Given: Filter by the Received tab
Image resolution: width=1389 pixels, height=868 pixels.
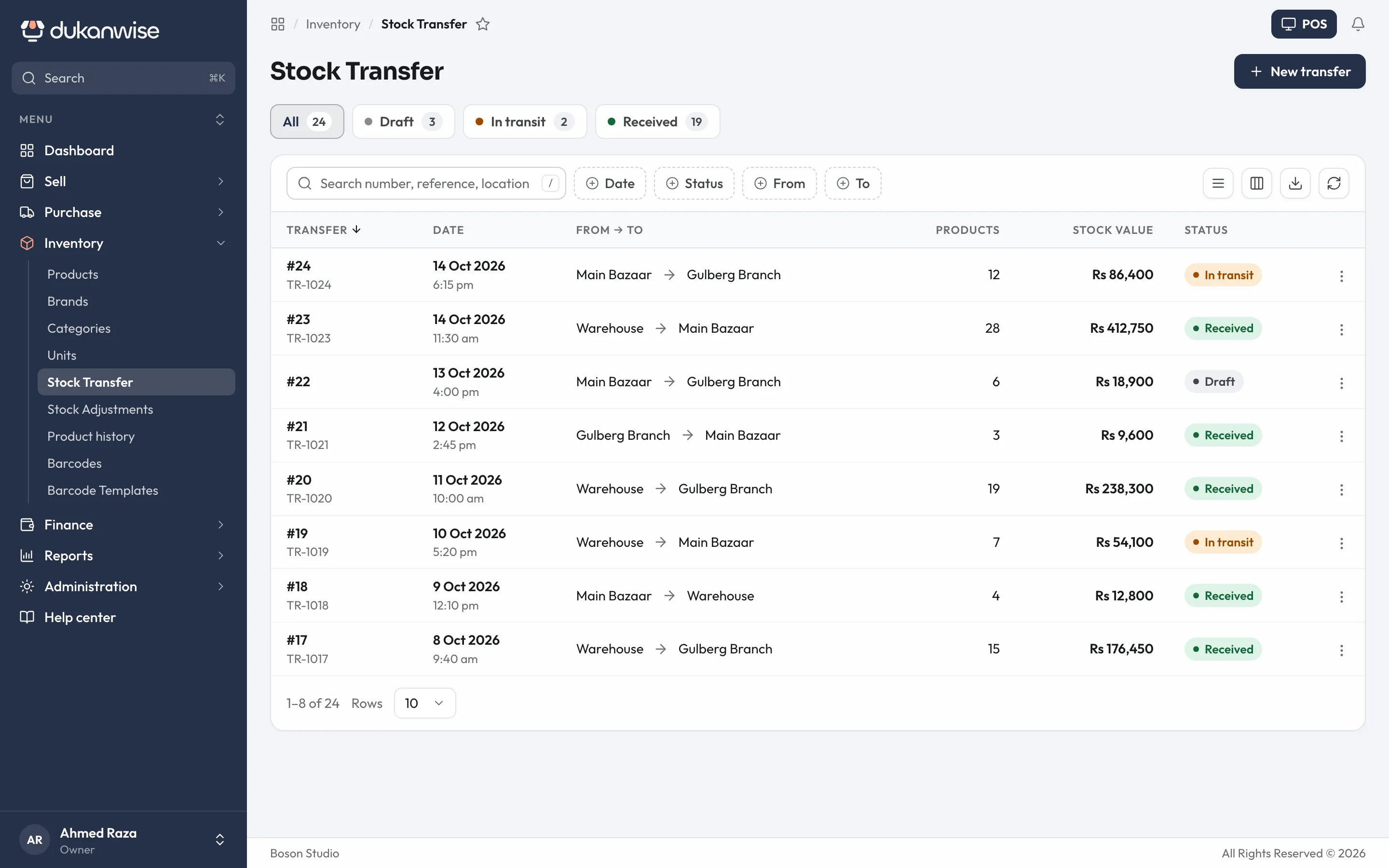Looking at the screenshot, I should 657,121.
